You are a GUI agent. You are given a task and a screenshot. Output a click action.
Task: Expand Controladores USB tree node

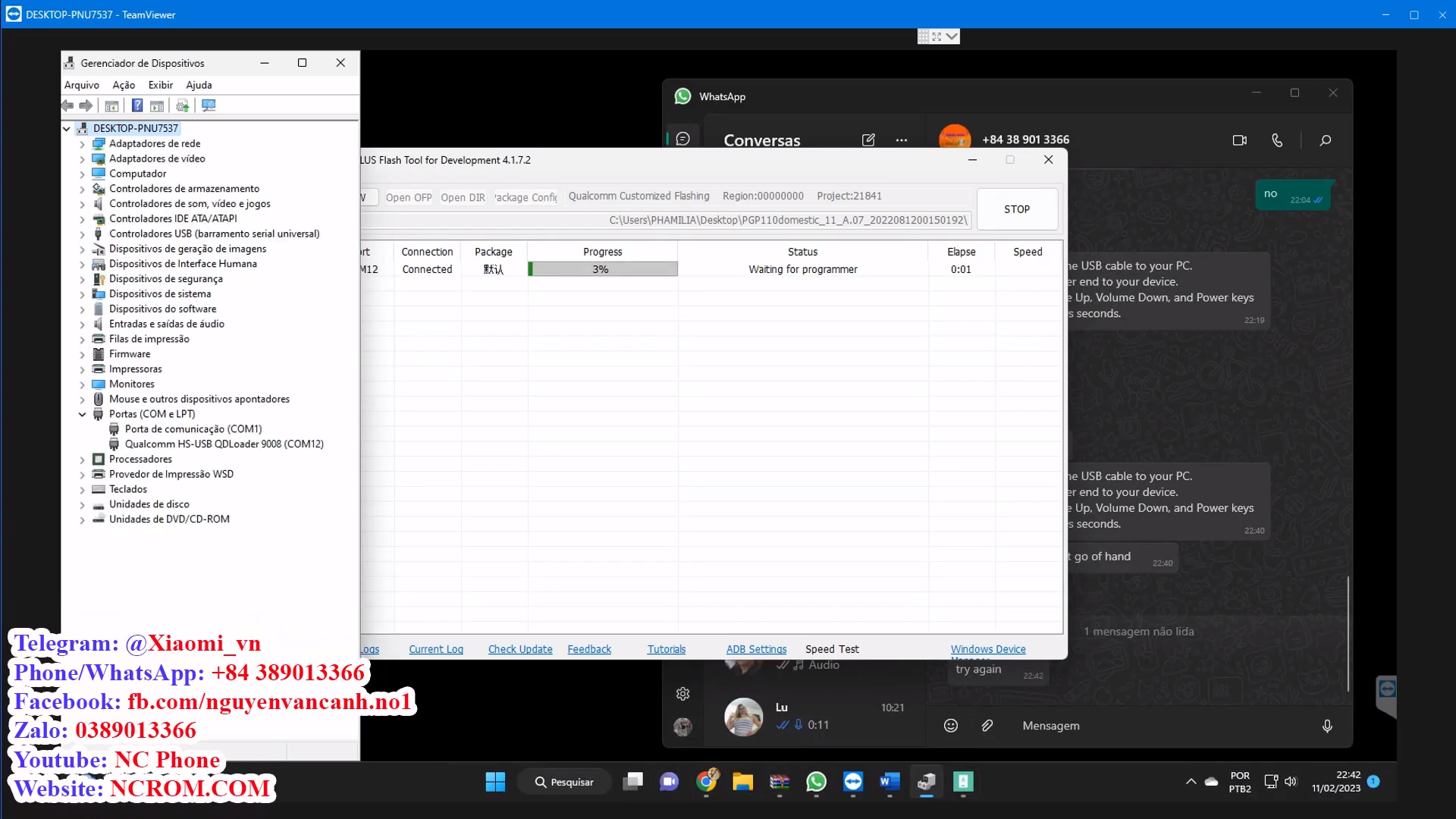pyautogui.click(x=82, y=234)
